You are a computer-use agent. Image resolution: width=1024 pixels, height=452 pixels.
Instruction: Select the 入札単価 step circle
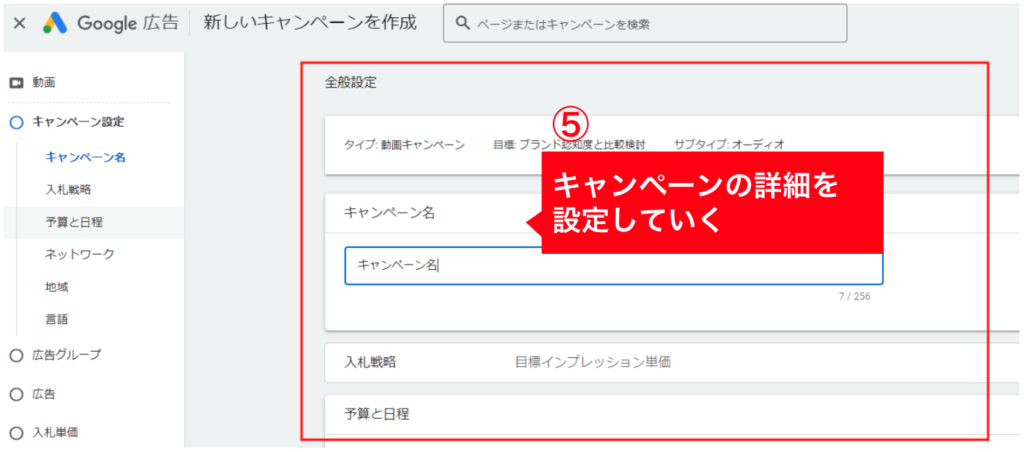(x=16, y=433)
